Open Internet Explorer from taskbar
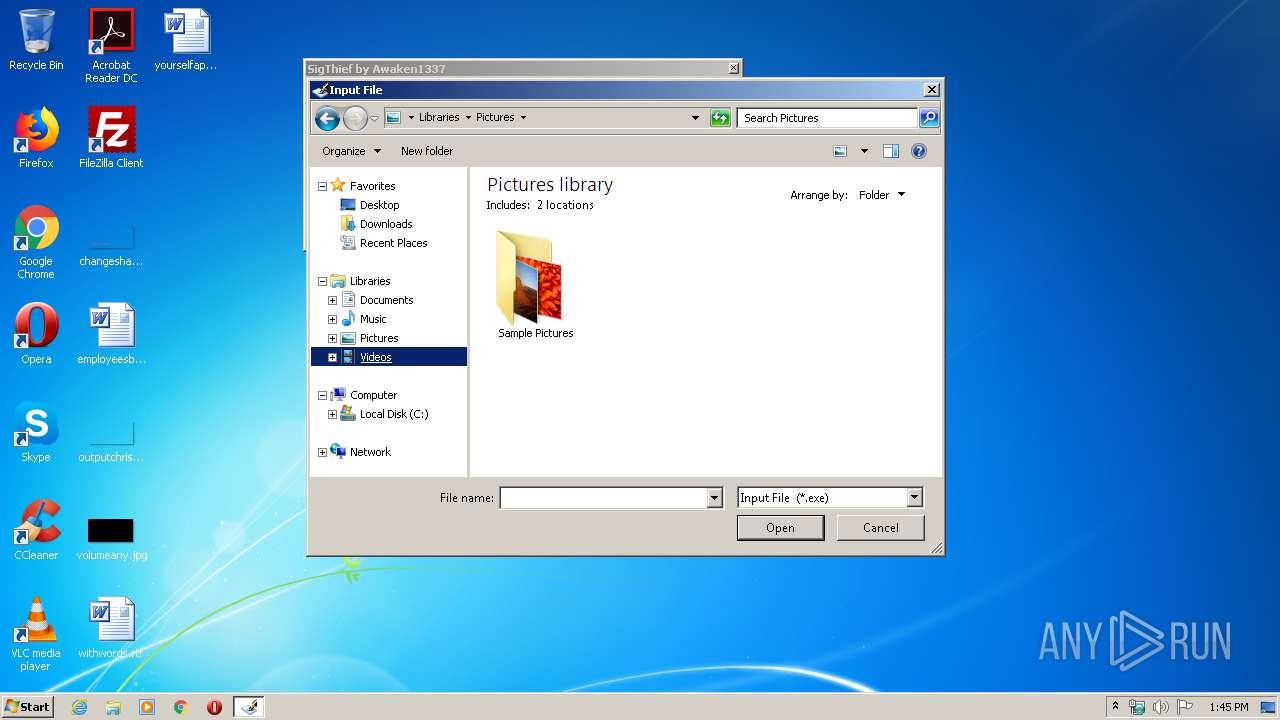 click(x=80, y=707)
